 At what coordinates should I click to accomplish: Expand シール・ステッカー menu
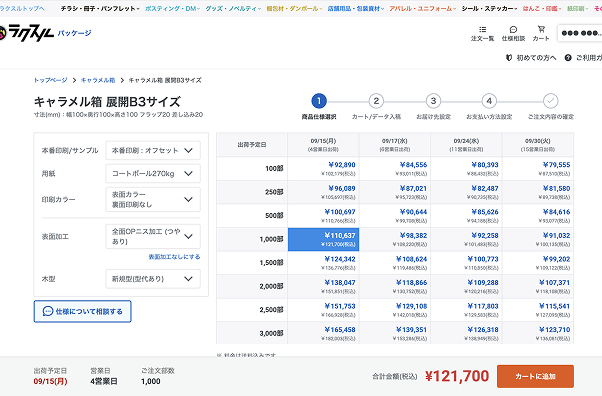coord(490,8)
